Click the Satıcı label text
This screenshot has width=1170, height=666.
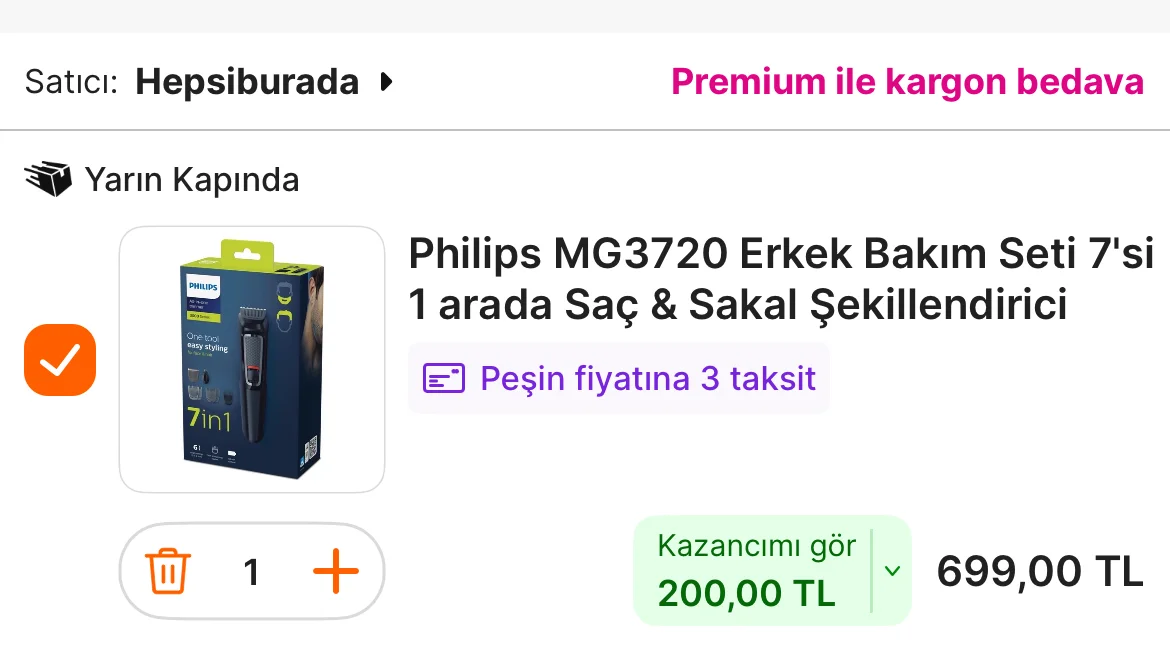click(71, 81)
